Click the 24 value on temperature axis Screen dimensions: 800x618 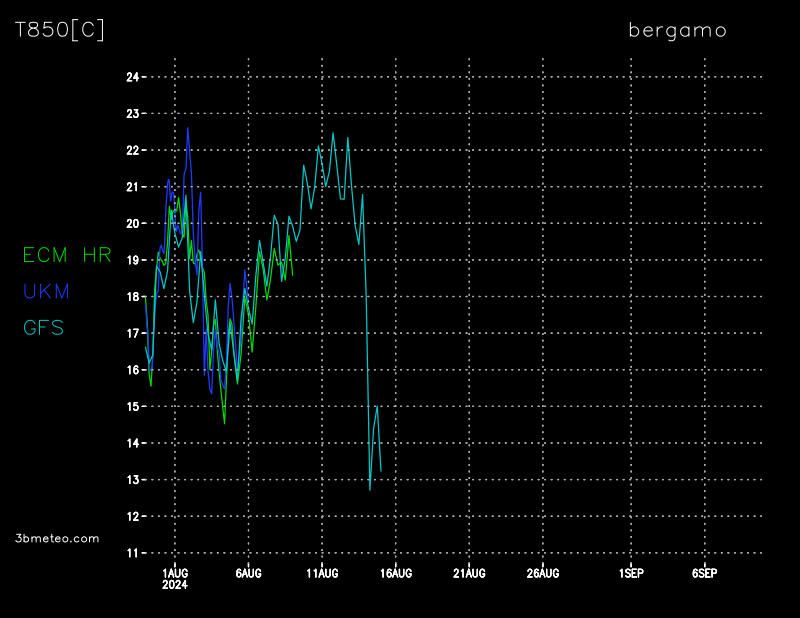132,77
